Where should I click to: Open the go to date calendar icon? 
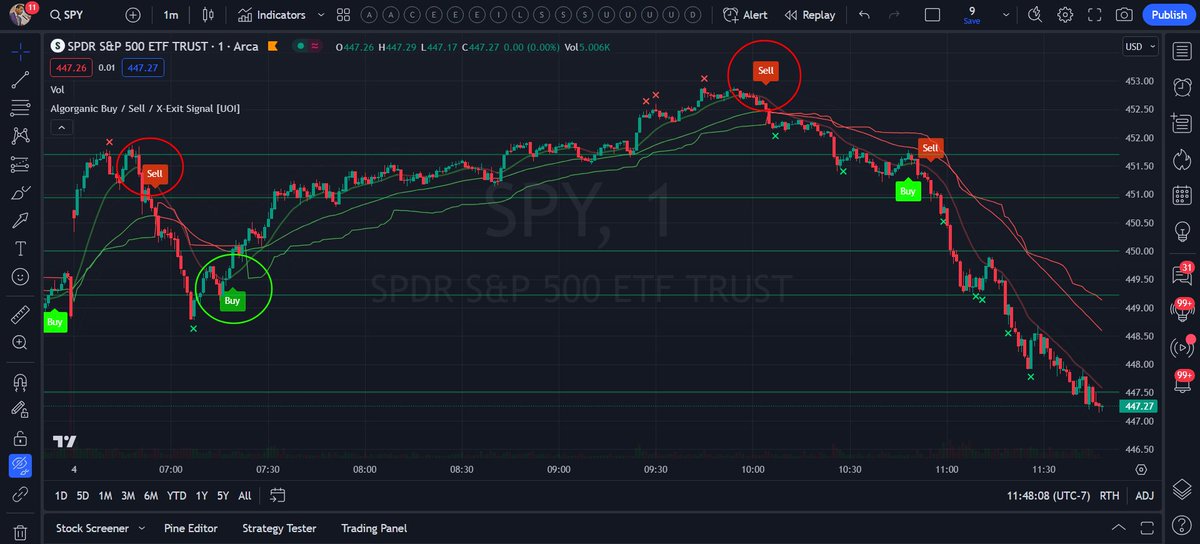click(278, 496)
